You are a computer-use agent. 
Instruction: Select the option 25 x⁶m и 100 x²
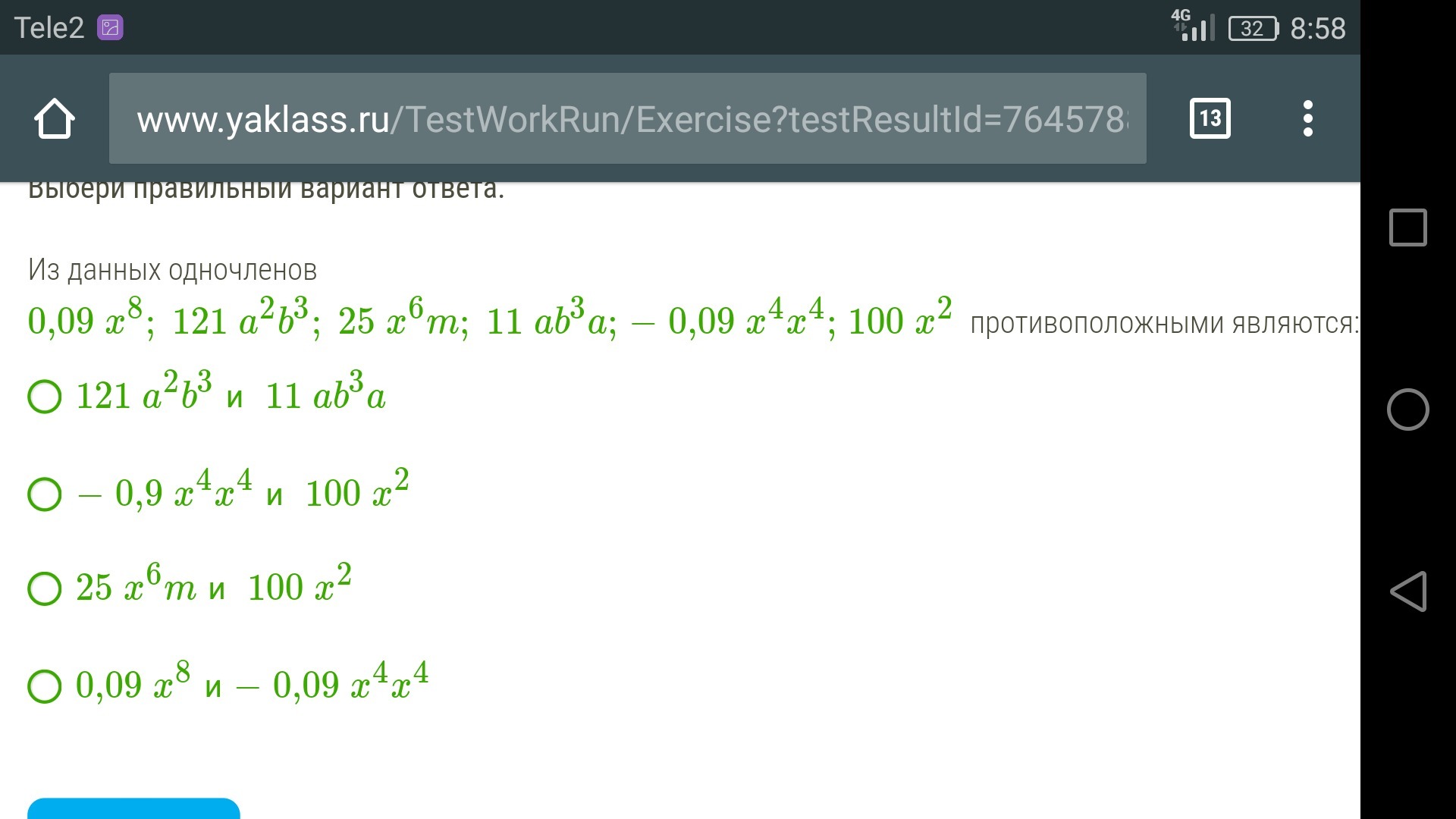click(x=190, y=585)
